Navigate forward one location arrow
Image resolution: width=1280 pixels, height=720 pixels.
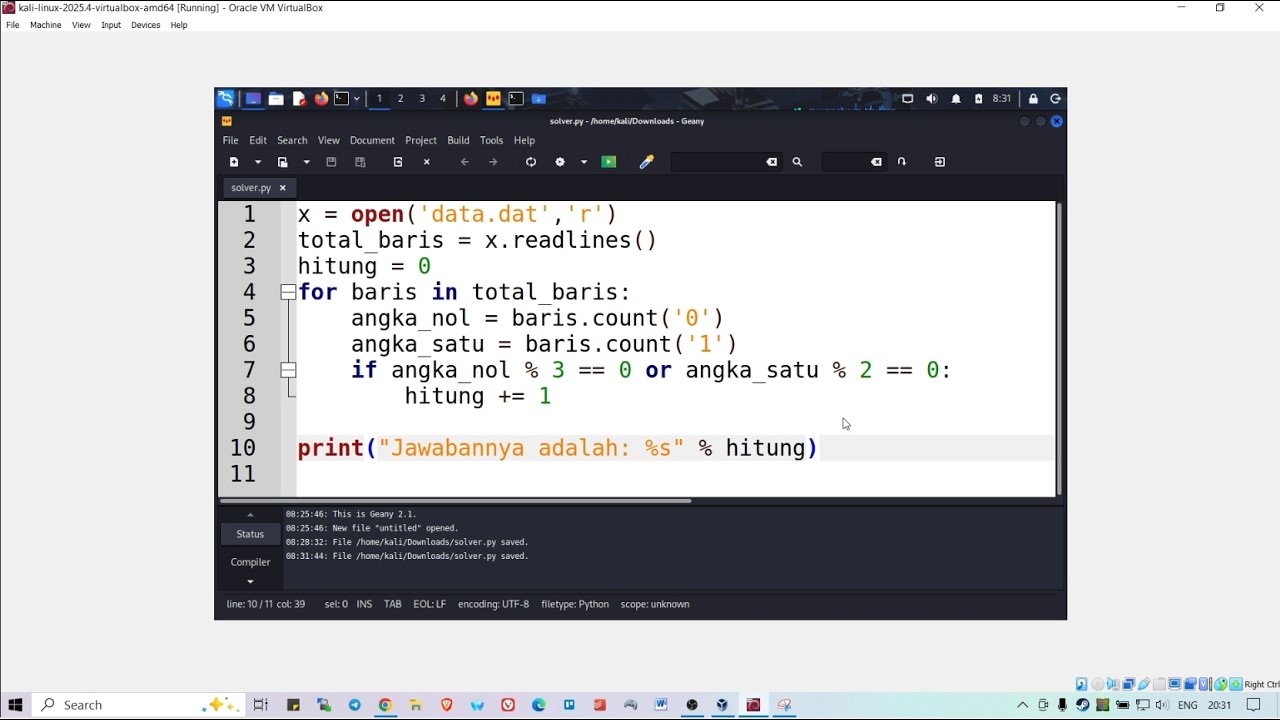493,162
